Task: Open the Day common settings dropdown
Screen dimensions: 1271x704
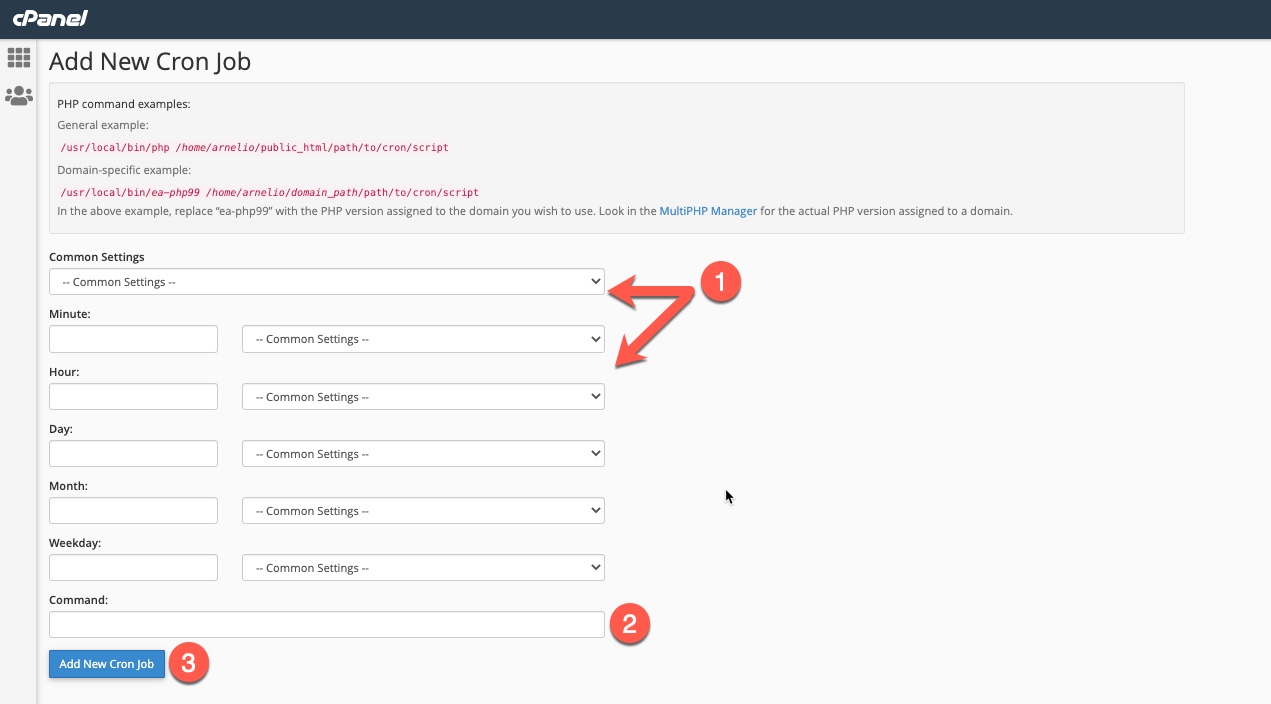Action: pos(423,454)
